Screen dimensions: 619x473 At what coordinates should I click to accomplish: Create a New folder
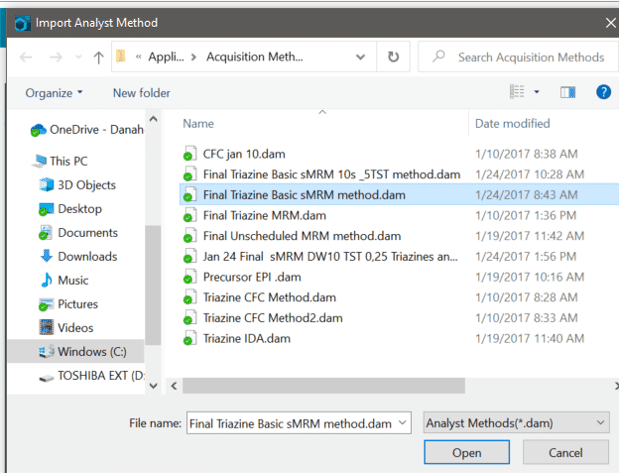click(x=141, y=93)
